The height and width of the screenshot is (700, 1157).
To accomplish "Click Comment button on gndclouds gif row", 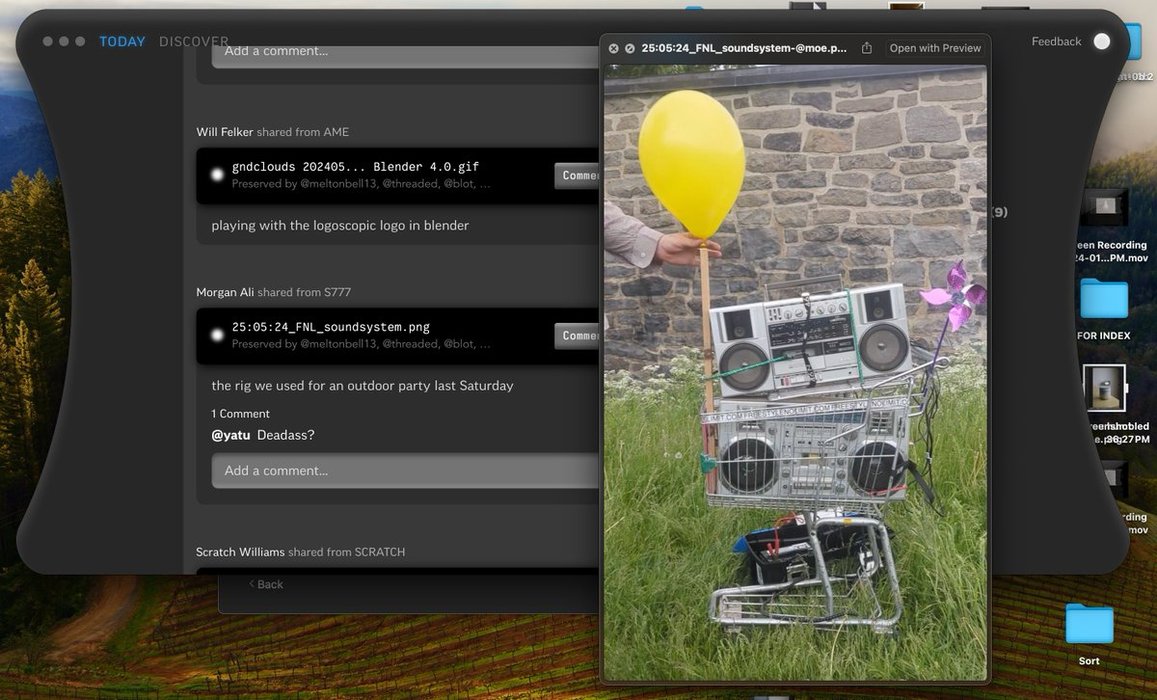I will click(x=576, y=176).
